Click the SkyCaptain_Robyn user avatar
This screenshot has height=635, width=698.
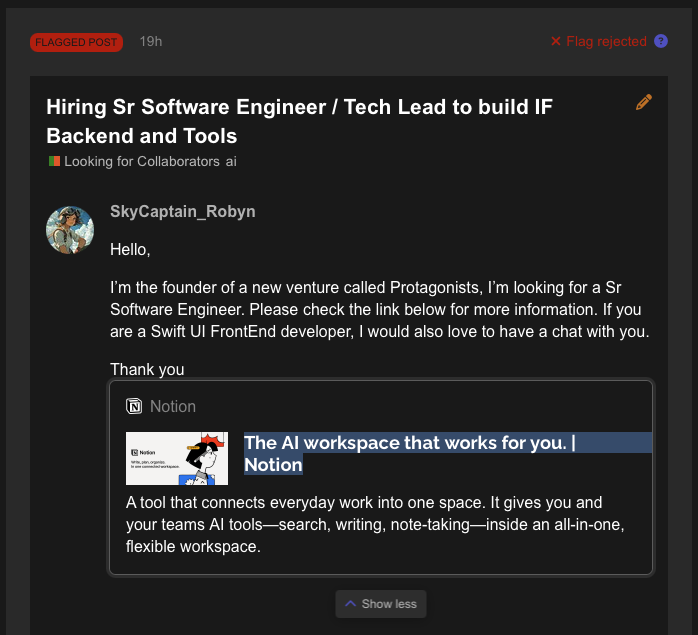pyautogui.click(x=70, y=230)
